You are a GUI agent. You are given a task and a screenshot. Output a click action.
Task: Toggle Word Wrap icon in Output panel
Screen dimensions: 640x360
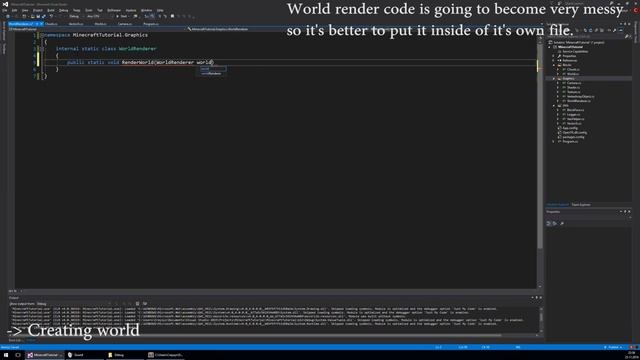[145, 304]
